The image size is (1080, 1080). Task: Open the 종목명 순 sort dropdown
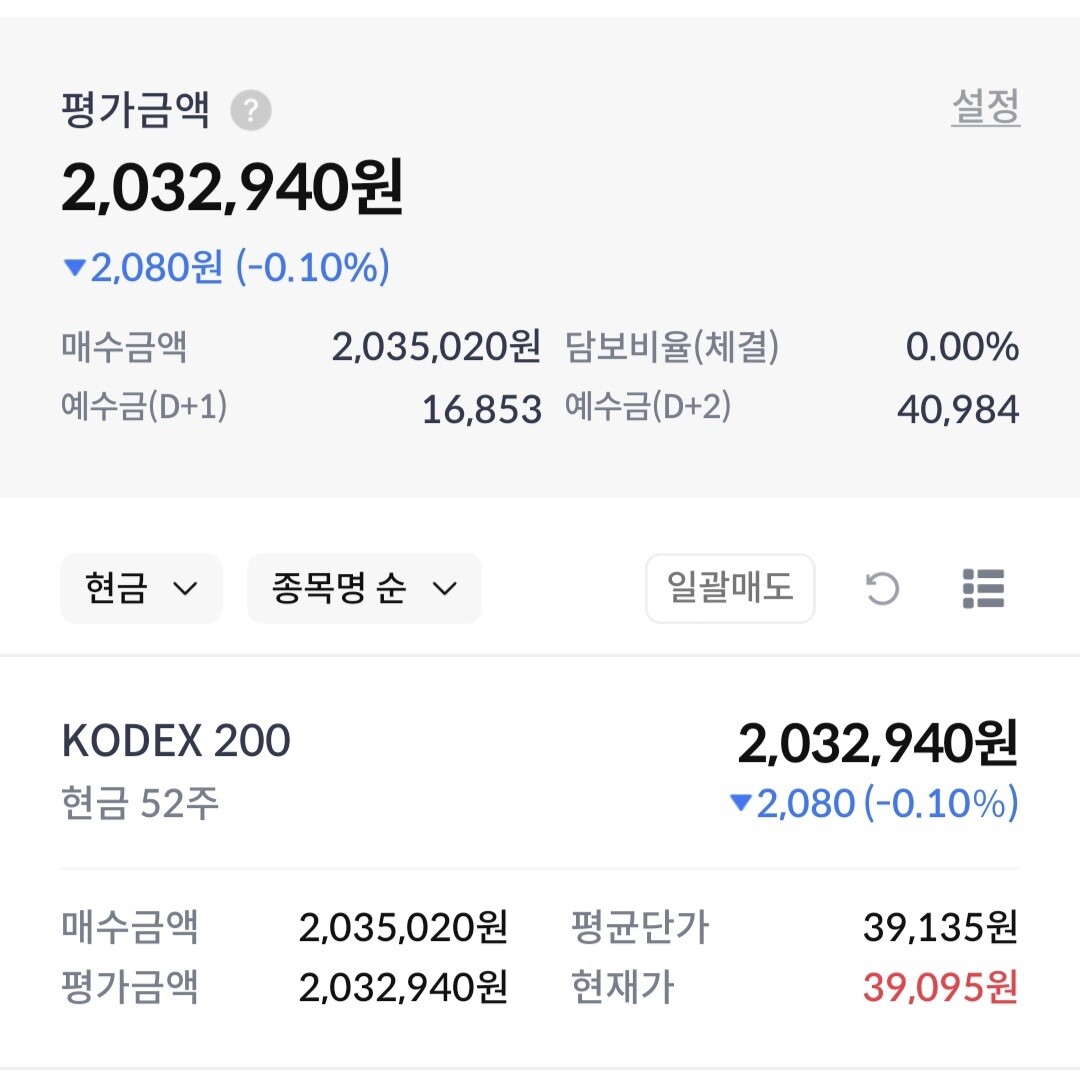click(x=364, y=588)
